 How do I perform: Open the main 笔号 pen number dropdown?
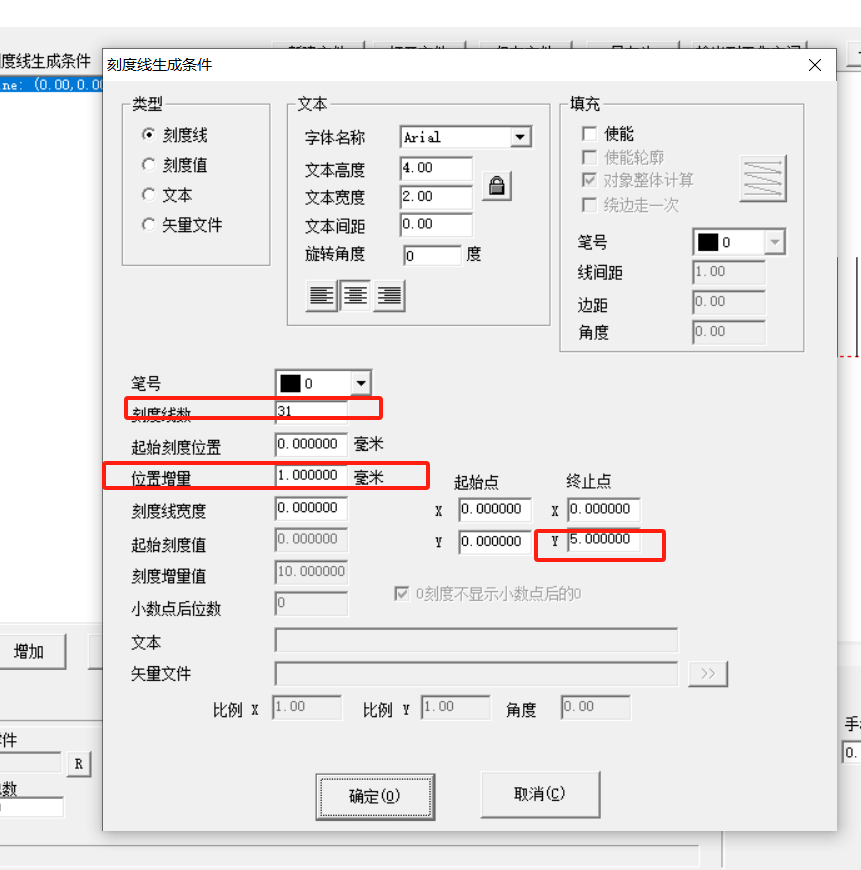361,383
